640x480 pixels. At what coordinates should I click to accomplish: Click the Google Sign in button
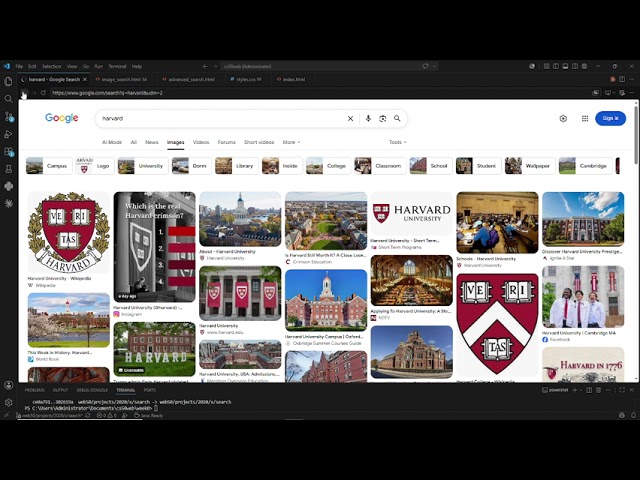[610, 118]
